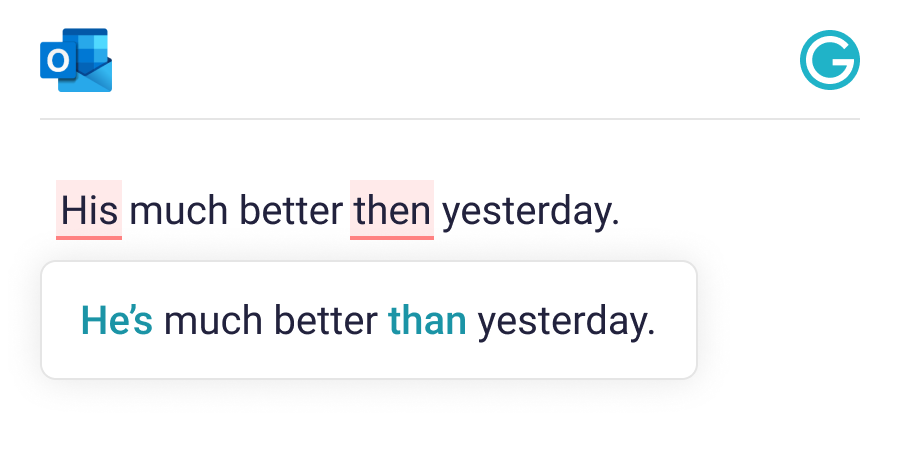
Task: Click the highlighted word "His"
Action: pos(89,211)
